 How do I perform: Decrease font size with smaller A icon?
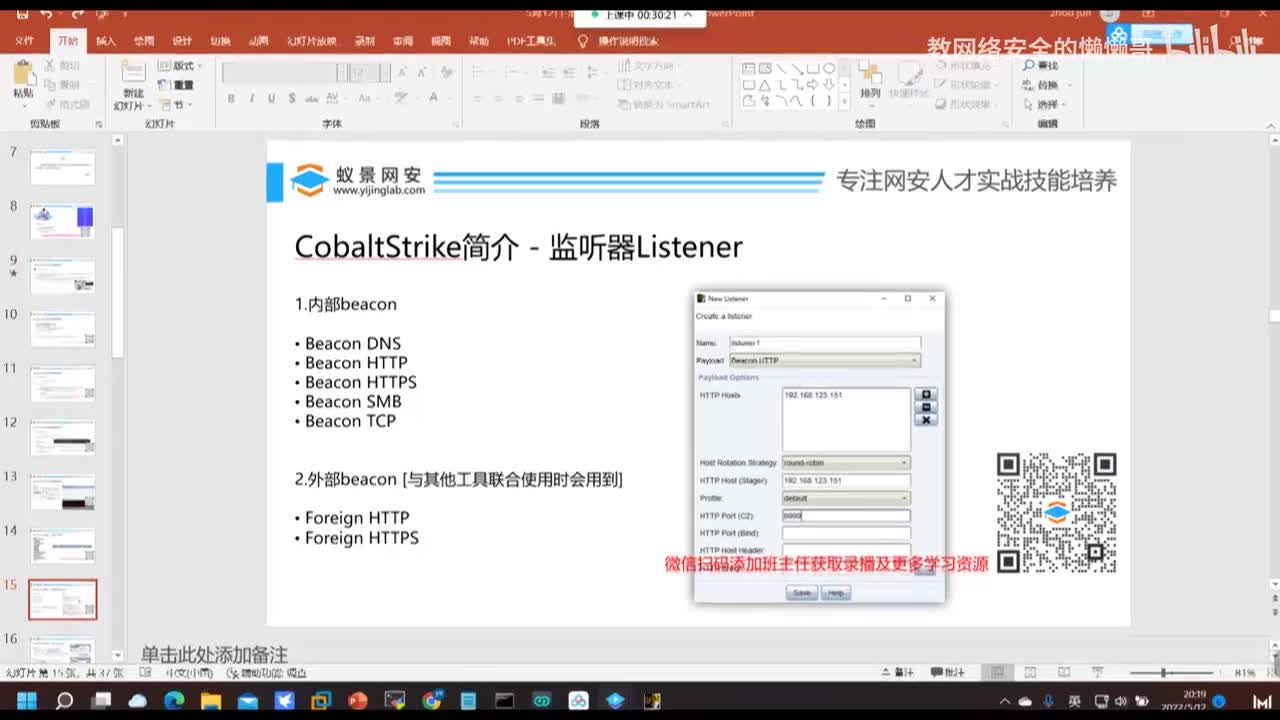[x=421, y=73]
